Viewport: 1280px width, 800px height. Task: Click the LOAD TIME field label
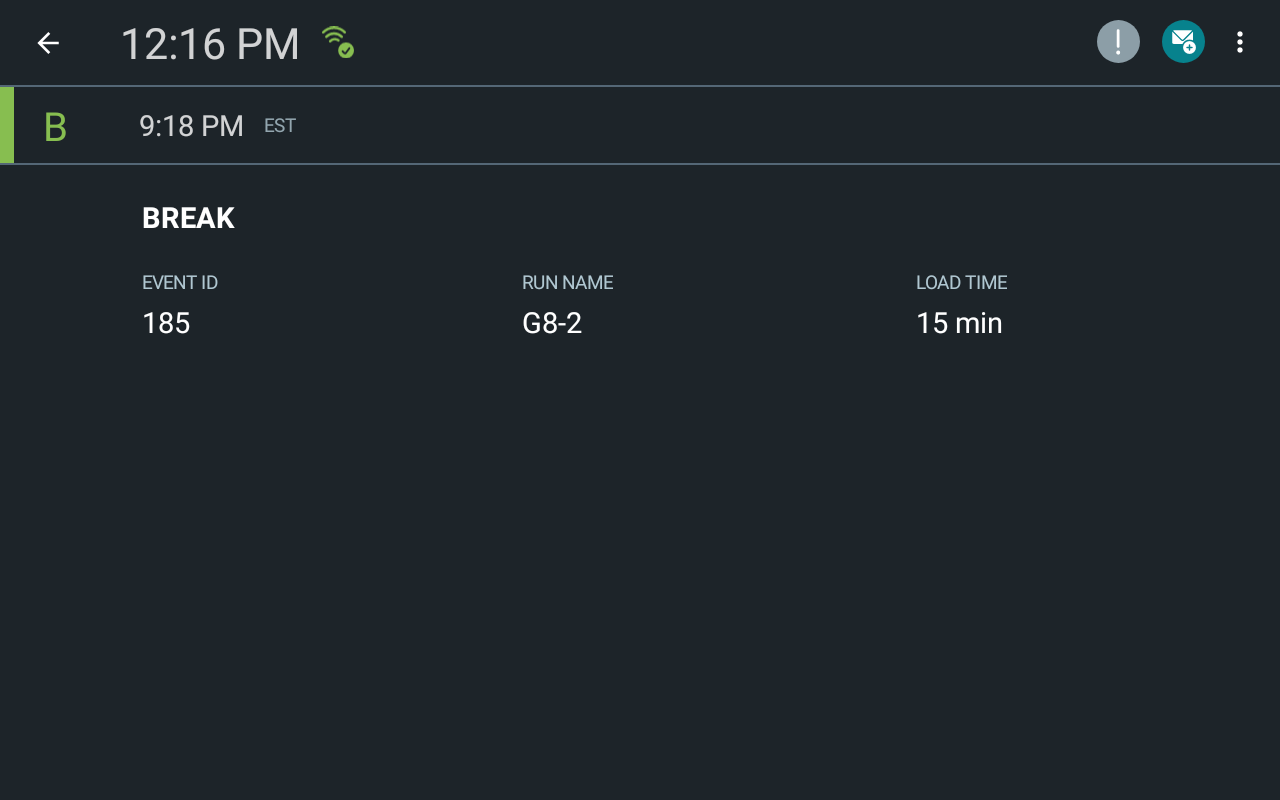click(x=960, y=283)
